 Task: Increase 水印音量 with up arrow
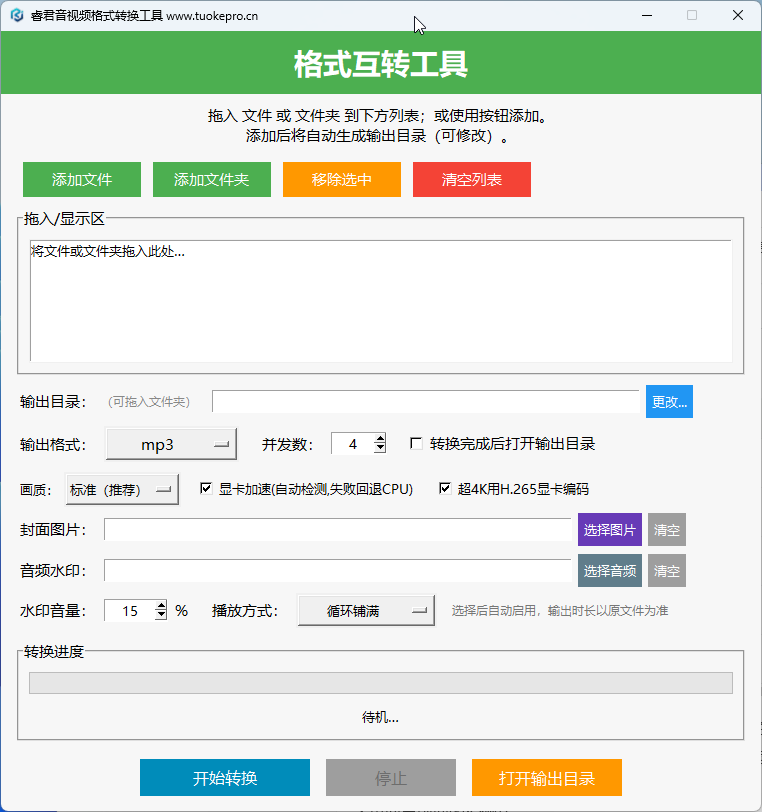161,605
